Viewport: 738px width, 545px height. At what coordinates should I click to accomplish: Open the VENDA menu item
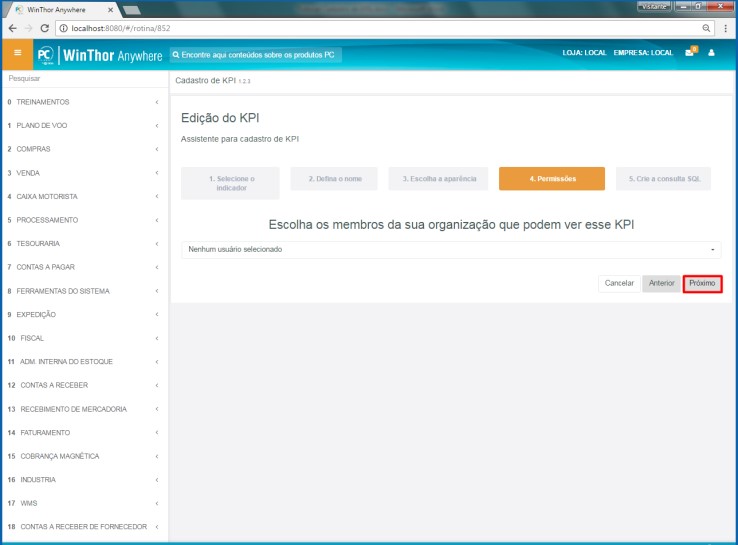84,173
